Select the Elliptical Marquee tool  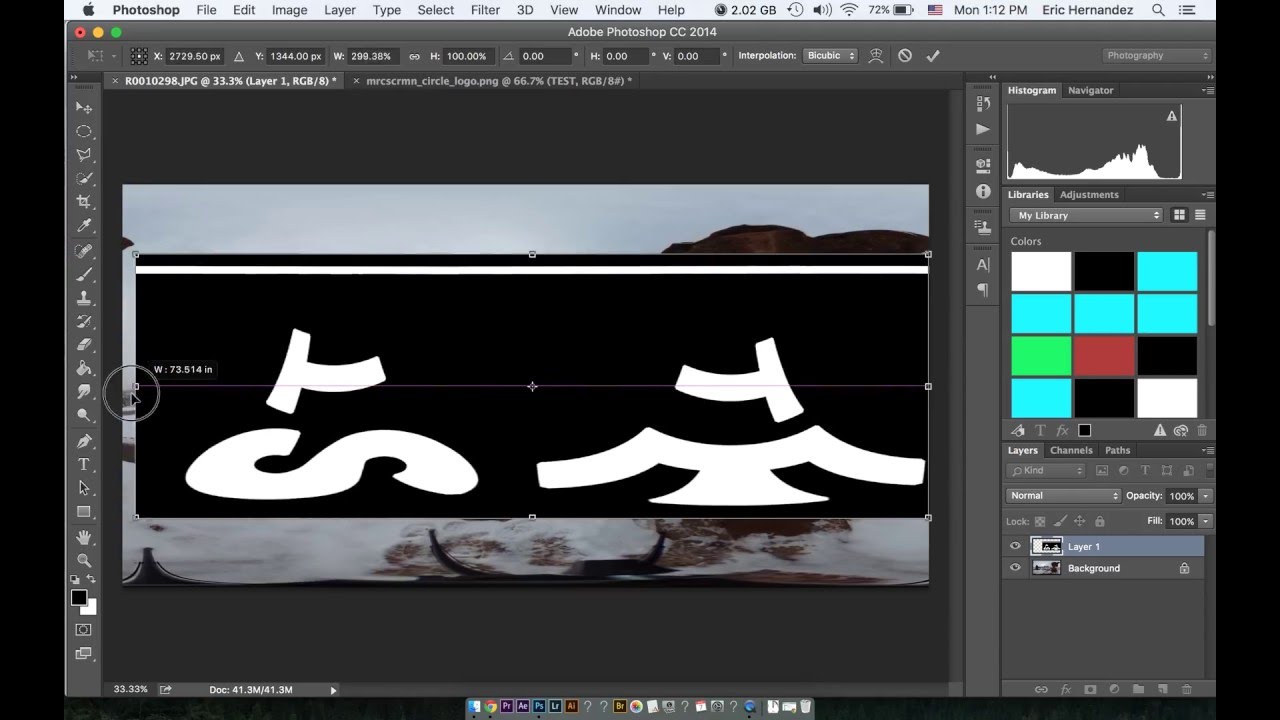pyautogui.click(x=84, y=131)
